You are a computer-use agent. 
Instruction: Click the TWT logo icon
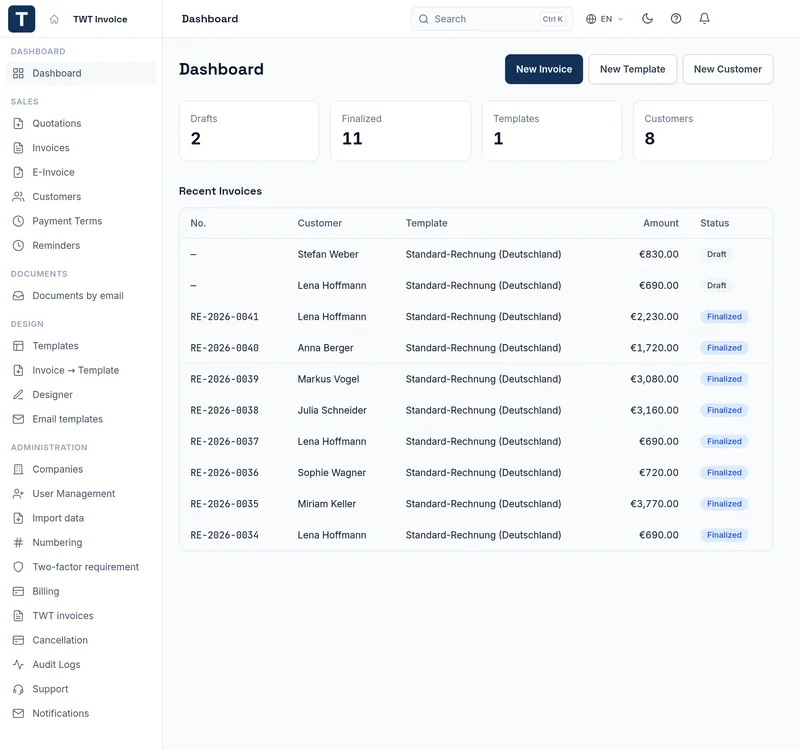click(x=21, y=19)
